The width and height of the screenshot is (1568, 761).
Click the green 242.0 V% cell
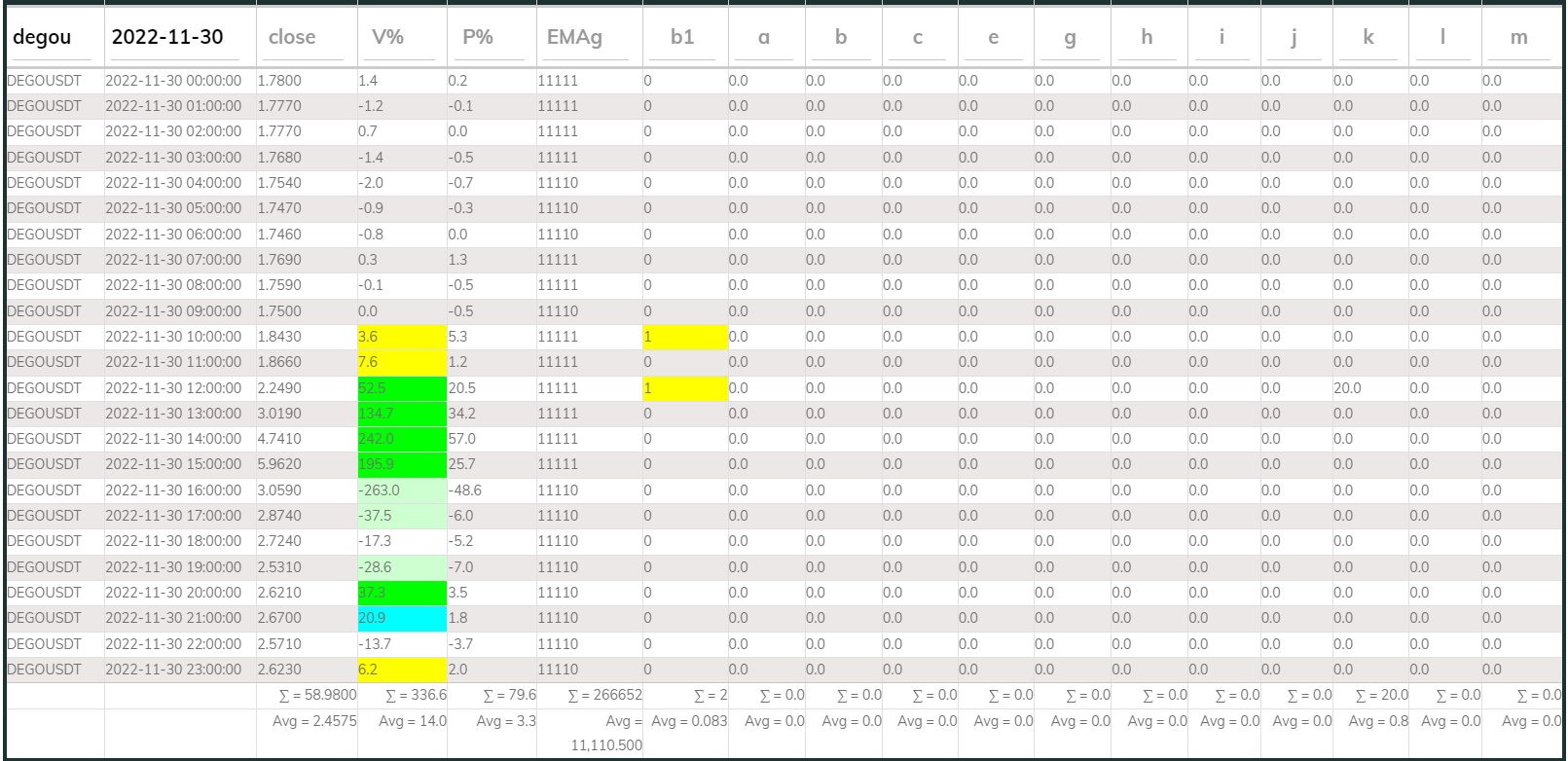[x=402, y=439]
